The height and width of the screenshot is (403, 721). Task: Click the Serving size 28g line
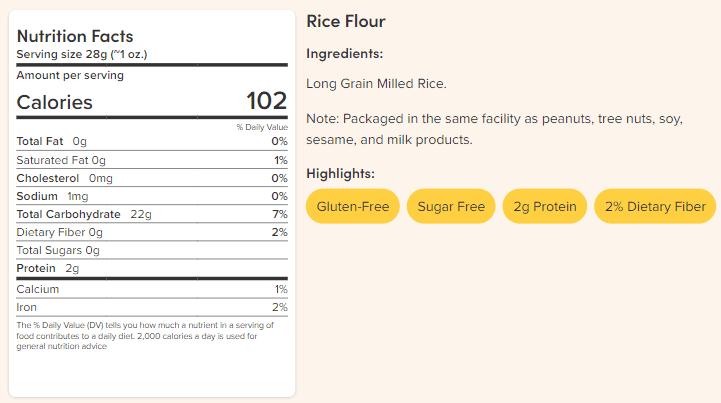pos(82,54)
